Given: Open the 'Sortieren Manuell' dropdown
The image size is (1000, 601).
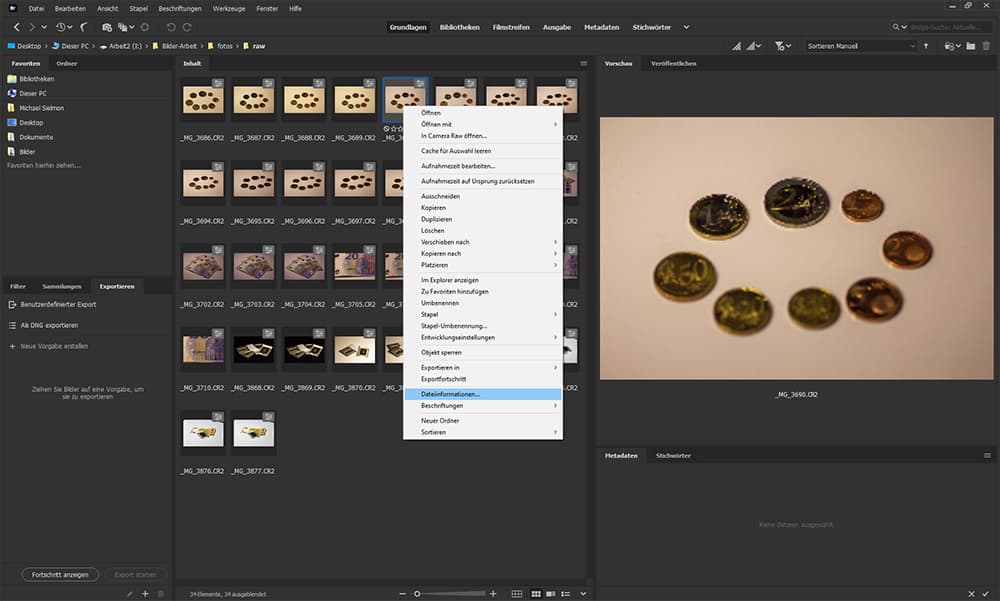Looking at the screenshot, I should point(860,46).
